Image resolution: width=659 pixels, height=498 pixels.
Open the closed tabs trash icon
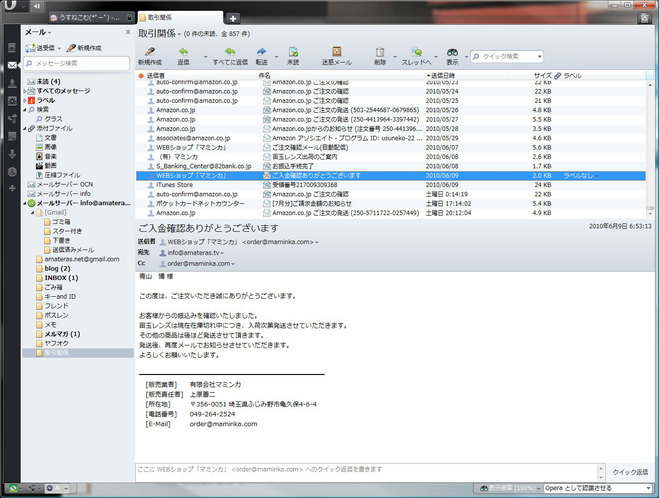pyautogui.click(x=644, y=18)
